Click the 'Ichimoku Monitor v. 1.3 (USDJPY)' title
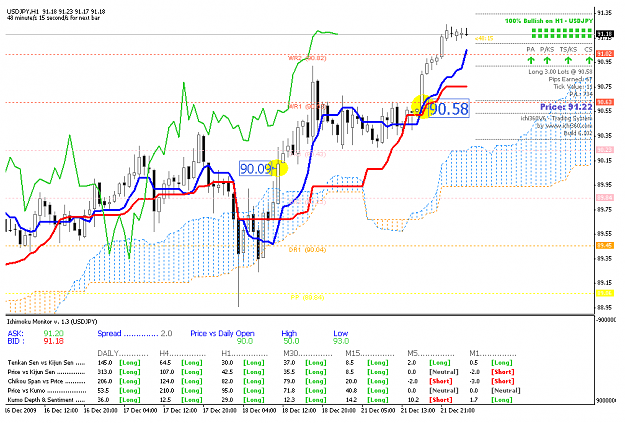The width and height of the screenshot is (625, 423). [52, 322]
